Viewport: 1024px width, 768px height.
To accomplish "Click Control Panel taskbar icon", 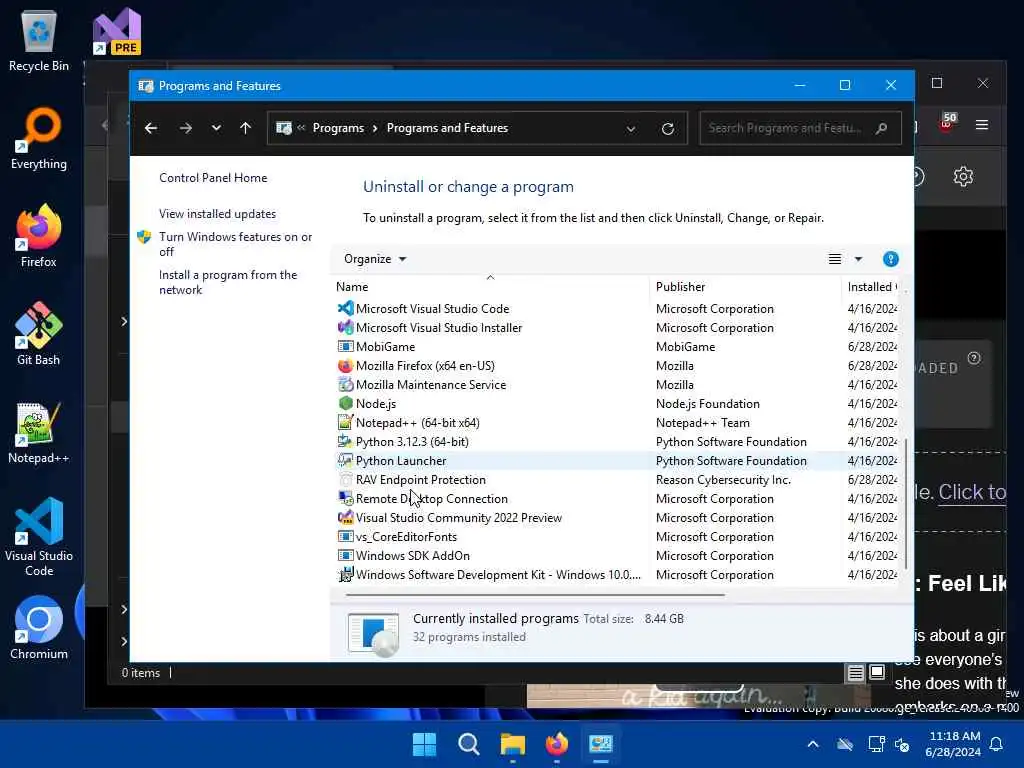I will click(x=601, y=744).
